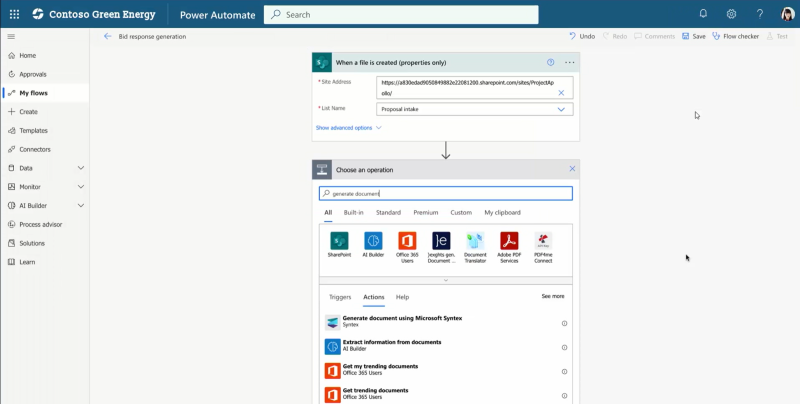Open the user profile avatar
The height and width of the screenshot is (404, 800).
coord(788,14)
